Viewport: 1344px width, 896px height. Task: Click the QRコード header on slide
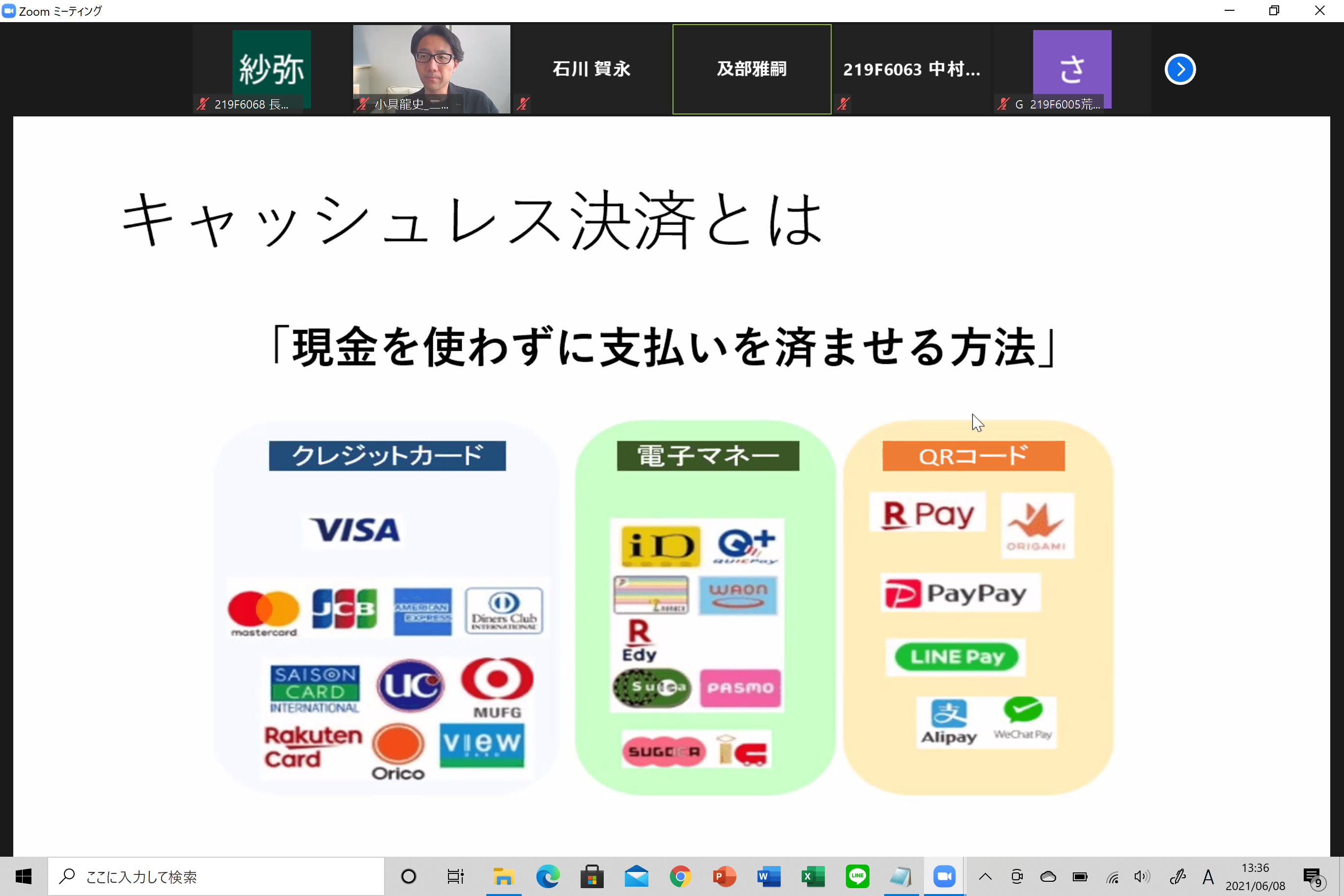[974, 455]
